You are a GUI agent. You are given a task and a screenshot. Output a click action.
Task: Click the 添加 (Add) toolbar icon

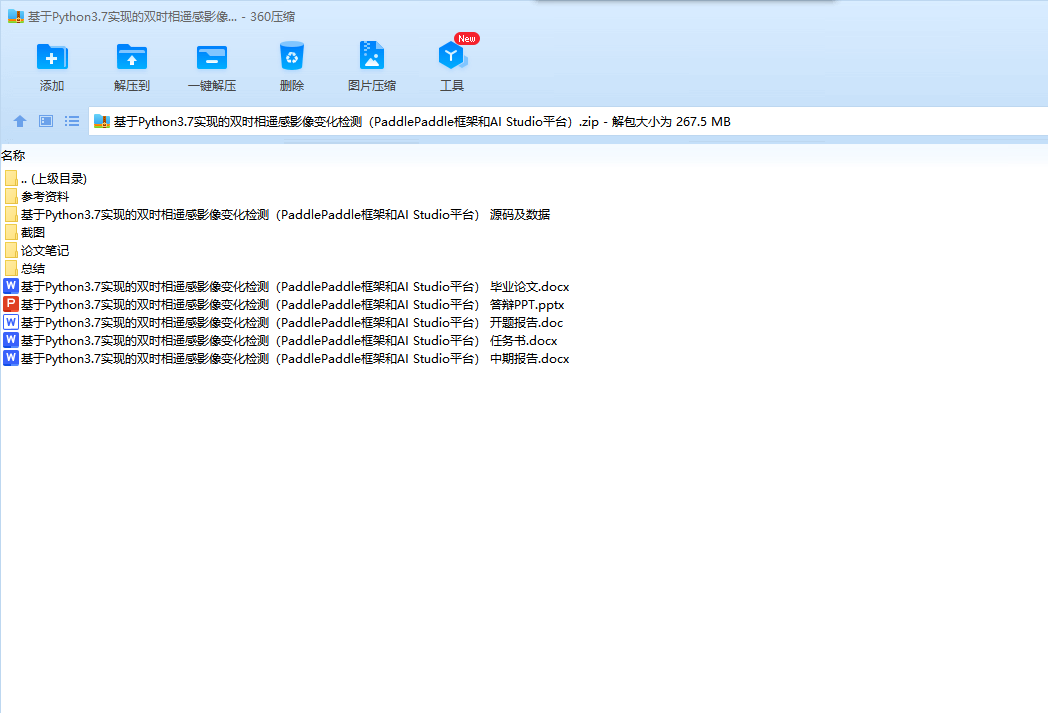[x=51, y=57]
